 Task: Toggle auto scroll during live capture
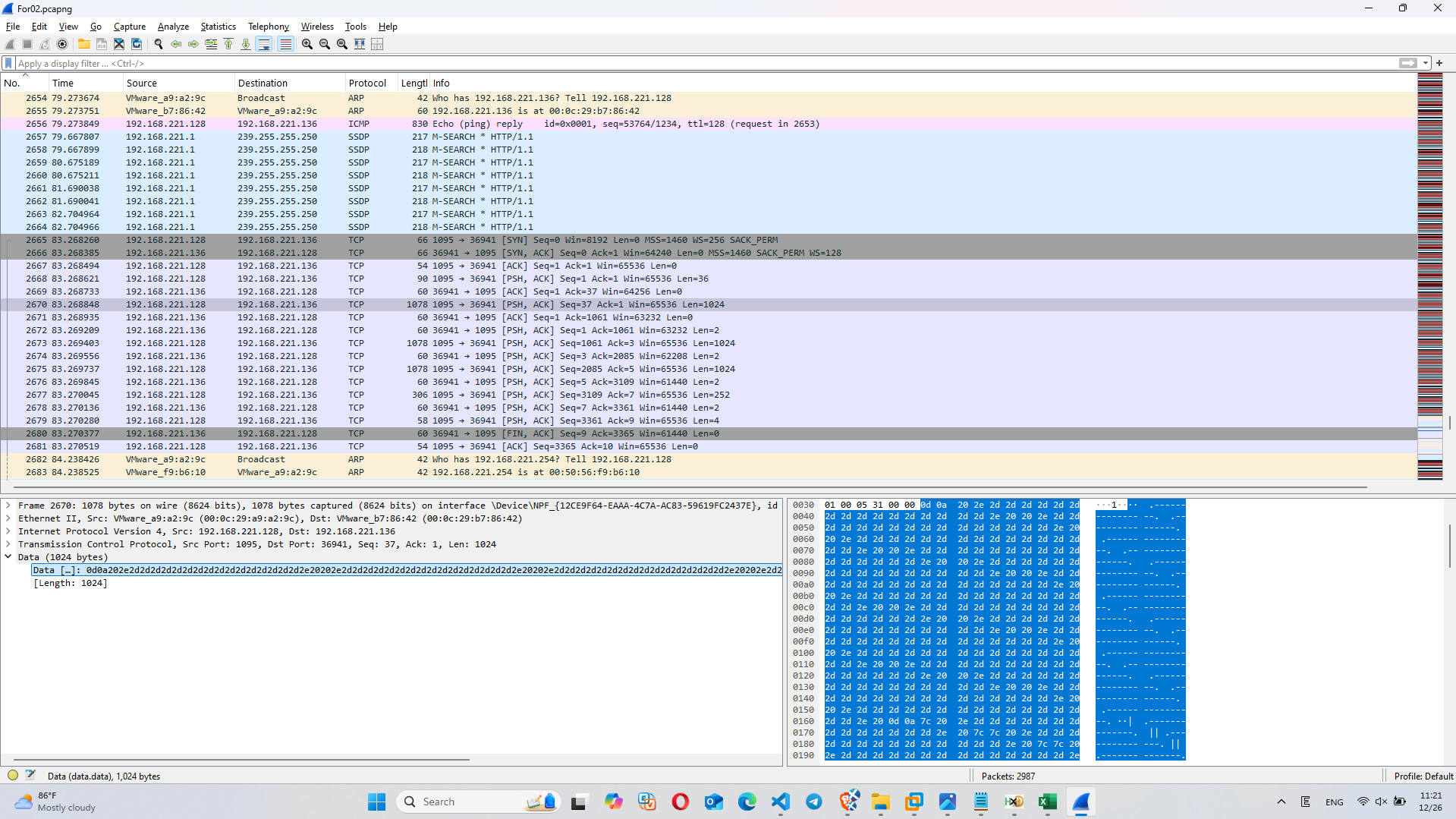[x=264, y=43]
